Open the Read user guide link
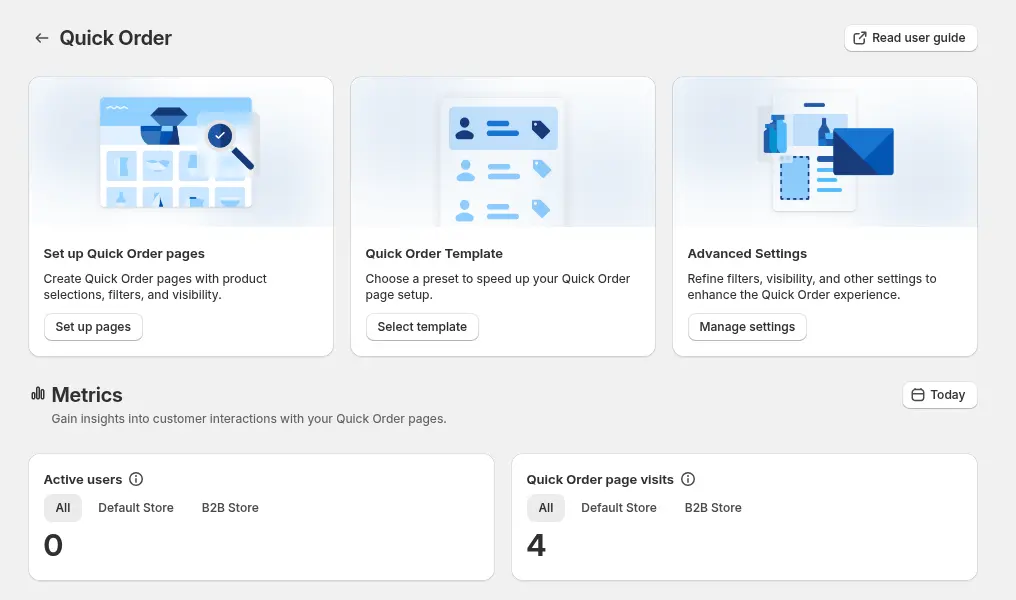The image size is (1016, 600). point(910,38)
